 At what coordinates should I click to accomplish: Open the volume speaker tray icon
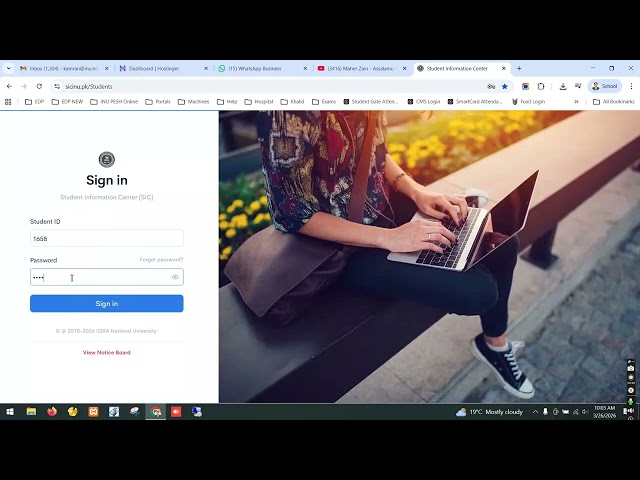585,412
